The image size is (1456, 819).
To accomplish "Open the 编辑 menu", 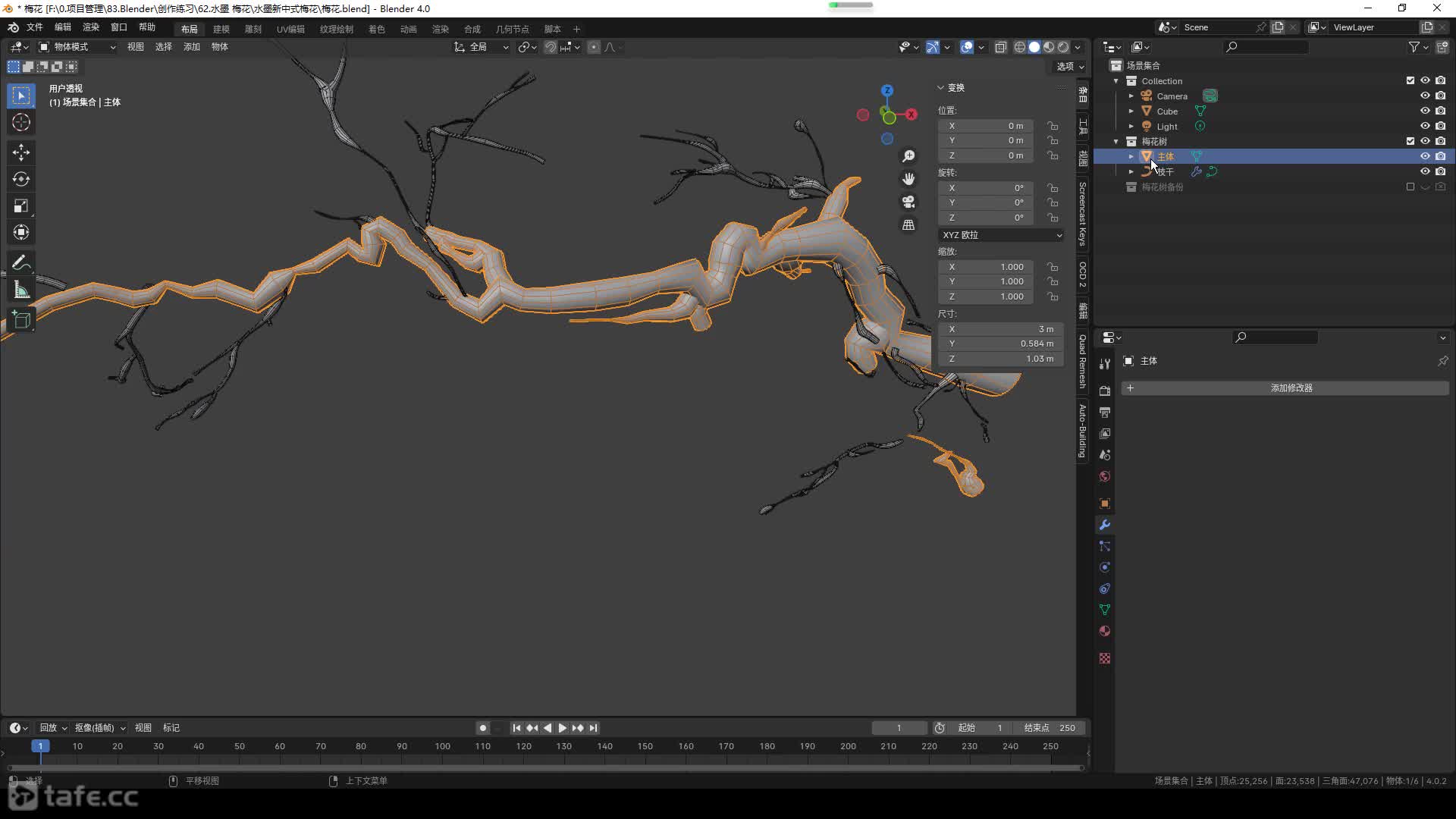I will (x=63, y=27).
